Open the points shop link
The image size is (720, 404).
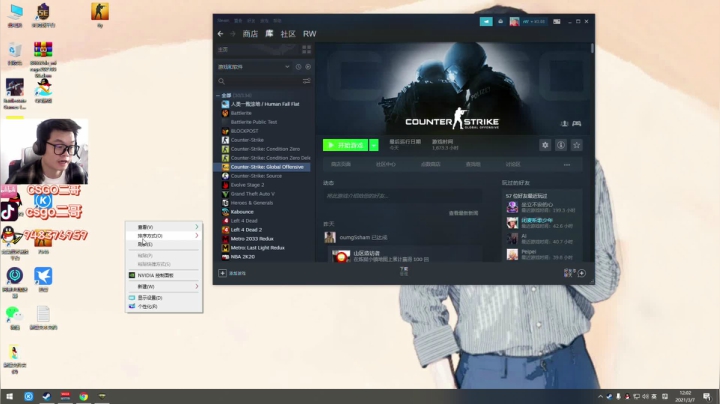[431, 164]
